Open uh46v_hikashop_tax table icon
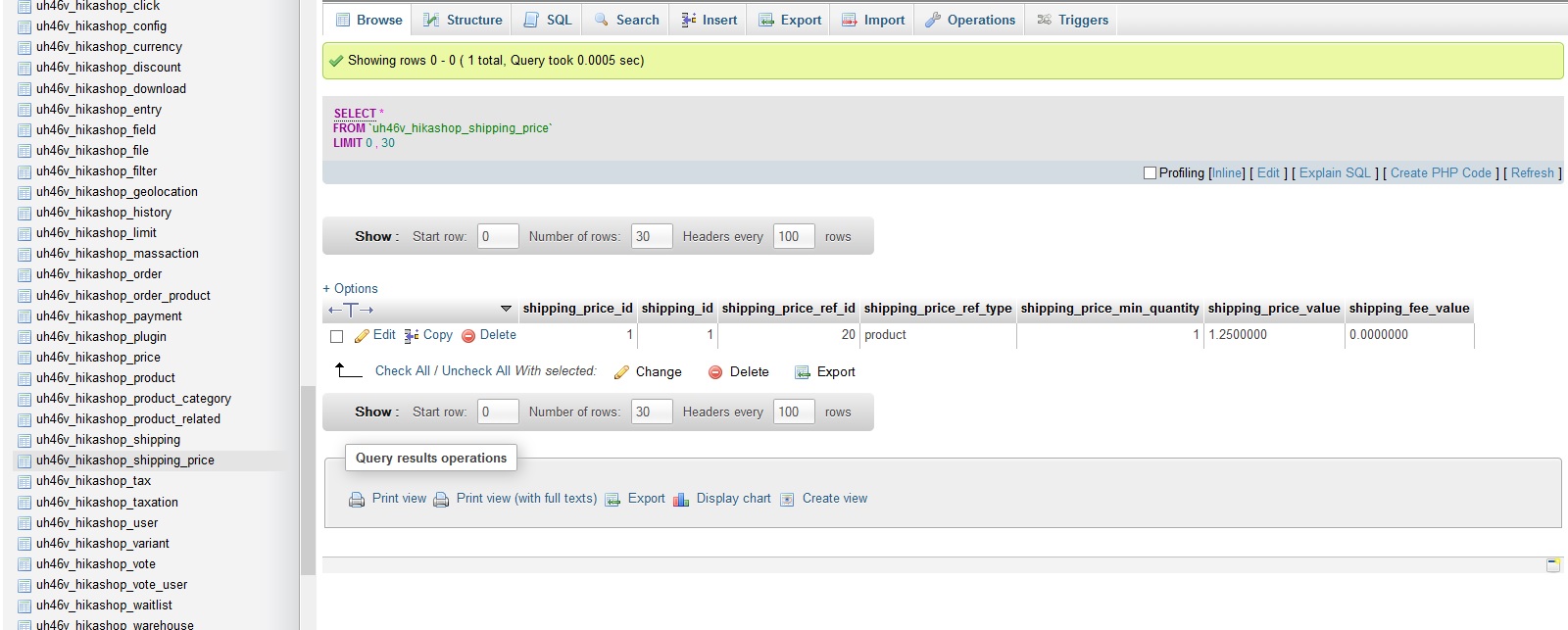1568x630 pixels. [24, 481]
